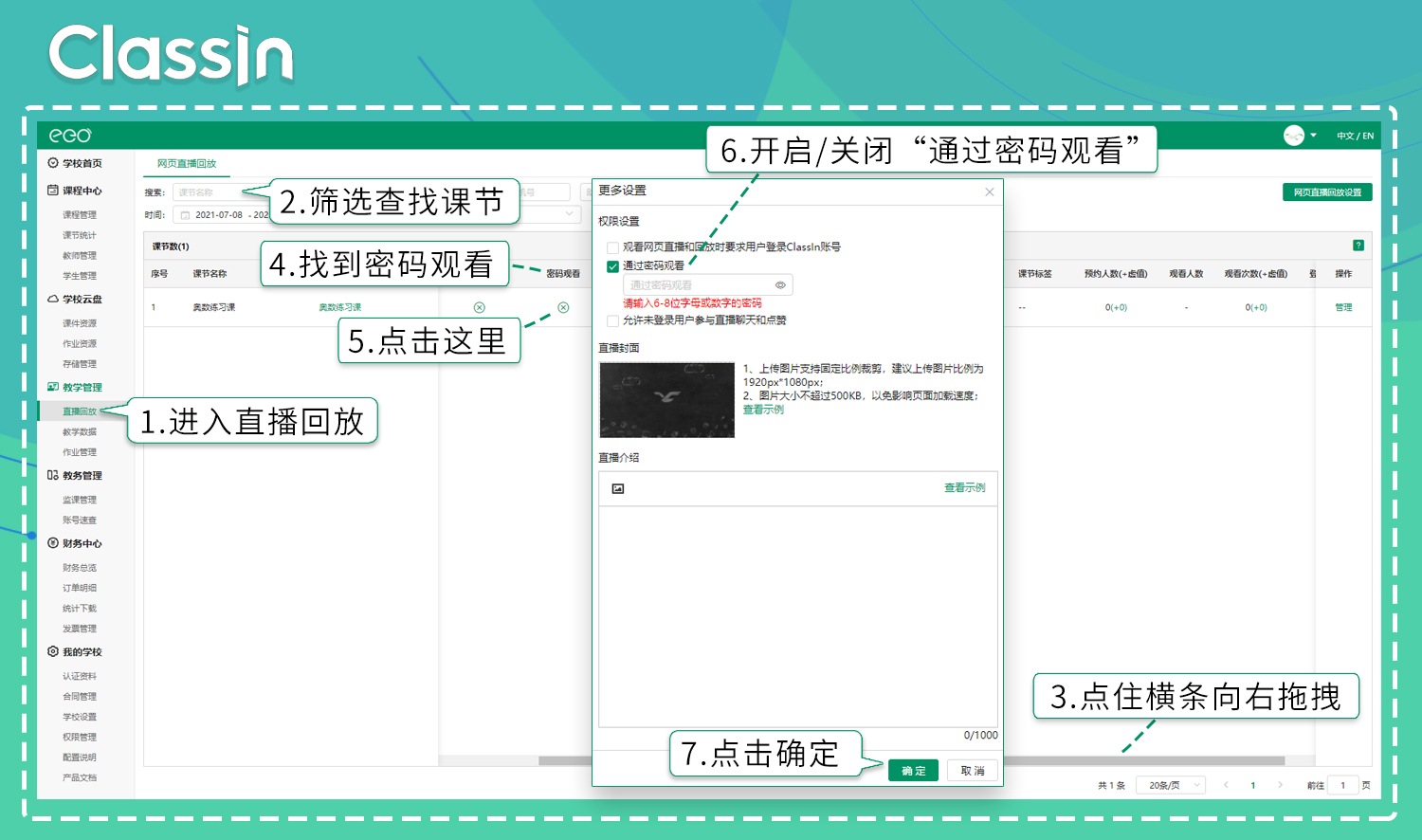Open 认证资料 in the sidebar
This screenshot has height=840, width=1422.
pyautogui.click(x=80, y=676)
